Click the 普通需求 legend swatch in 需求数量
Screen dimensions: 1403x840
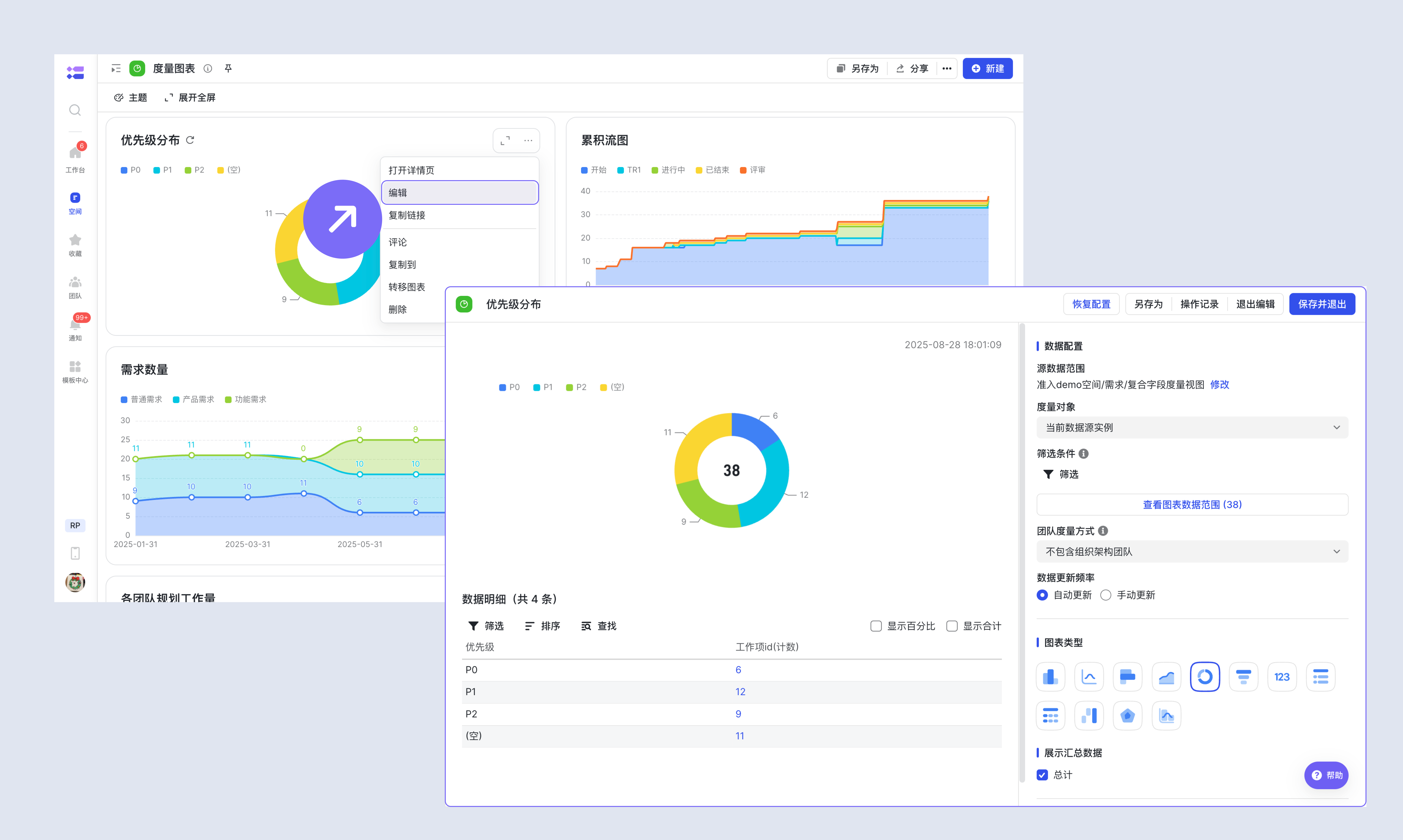click(x=124, y=400)
